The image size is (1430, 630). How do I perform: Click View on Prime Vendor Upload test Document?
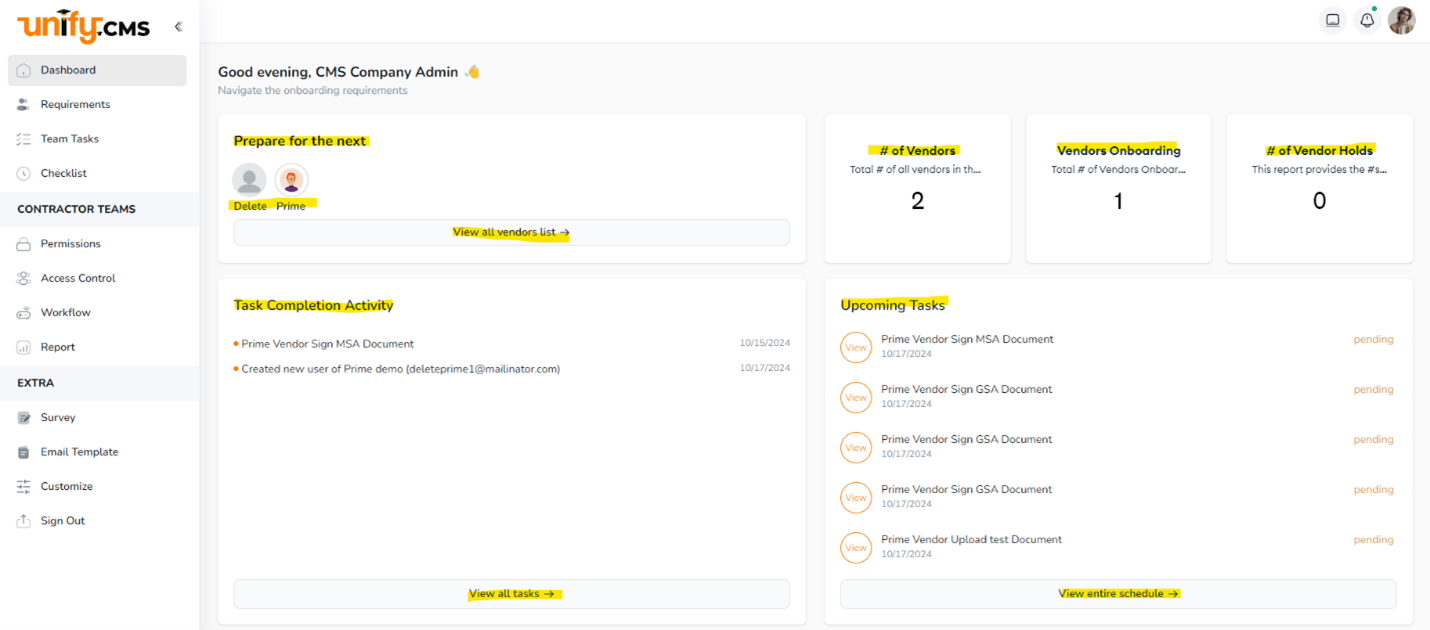click(x=856, y=547)
